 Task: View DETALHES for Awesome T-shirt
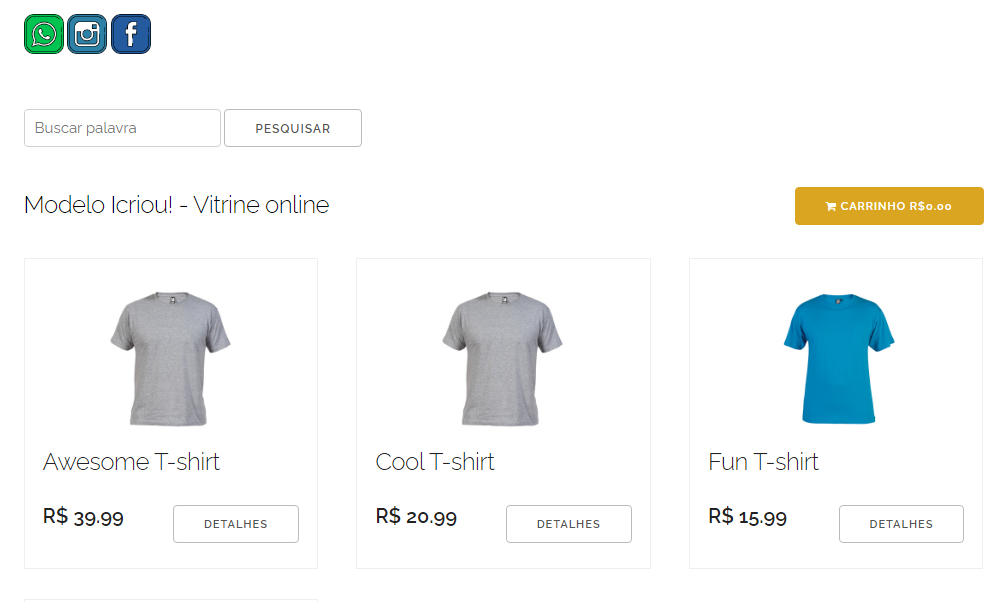(x=236, y=524)
